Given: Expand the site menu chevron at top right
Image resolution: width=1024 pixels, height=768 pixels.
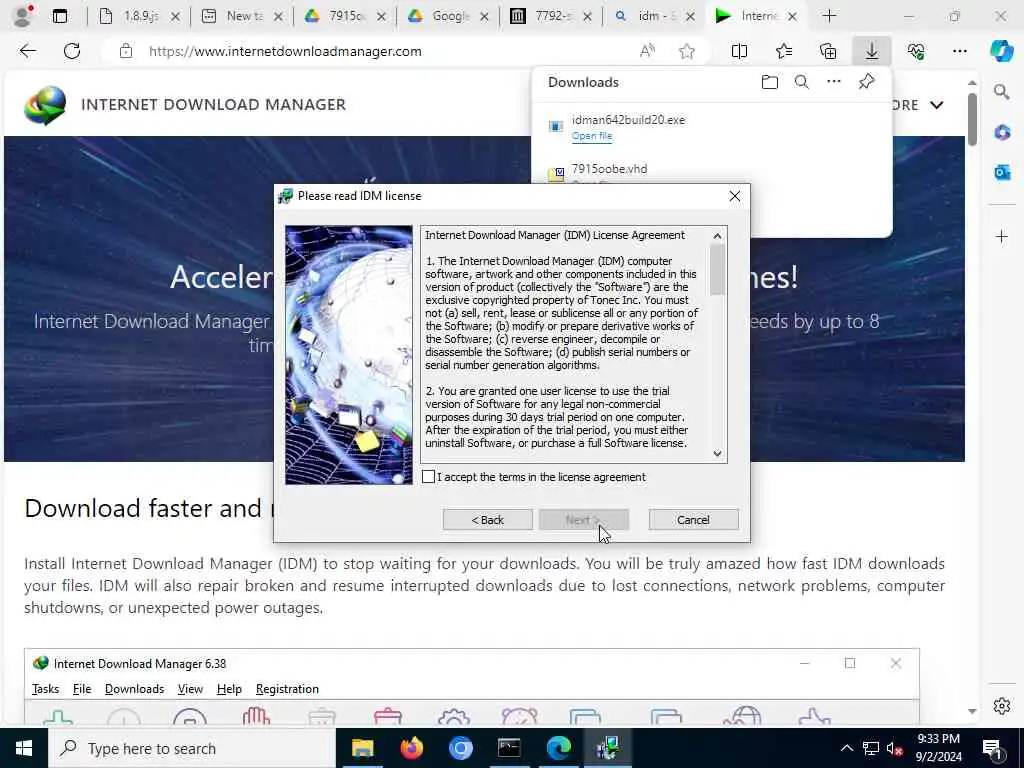Looking at the screenshot, I should [x=936, y=105].
